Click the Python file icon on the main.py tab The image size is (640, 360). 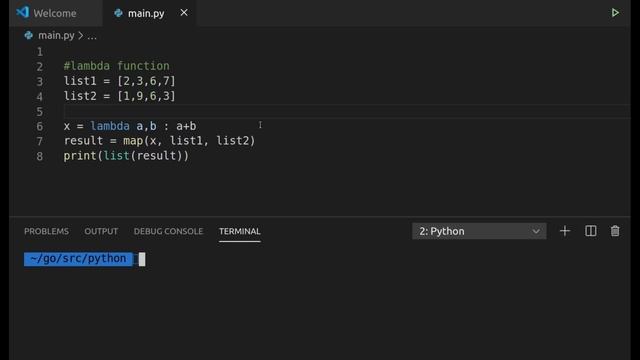(118, 13)
